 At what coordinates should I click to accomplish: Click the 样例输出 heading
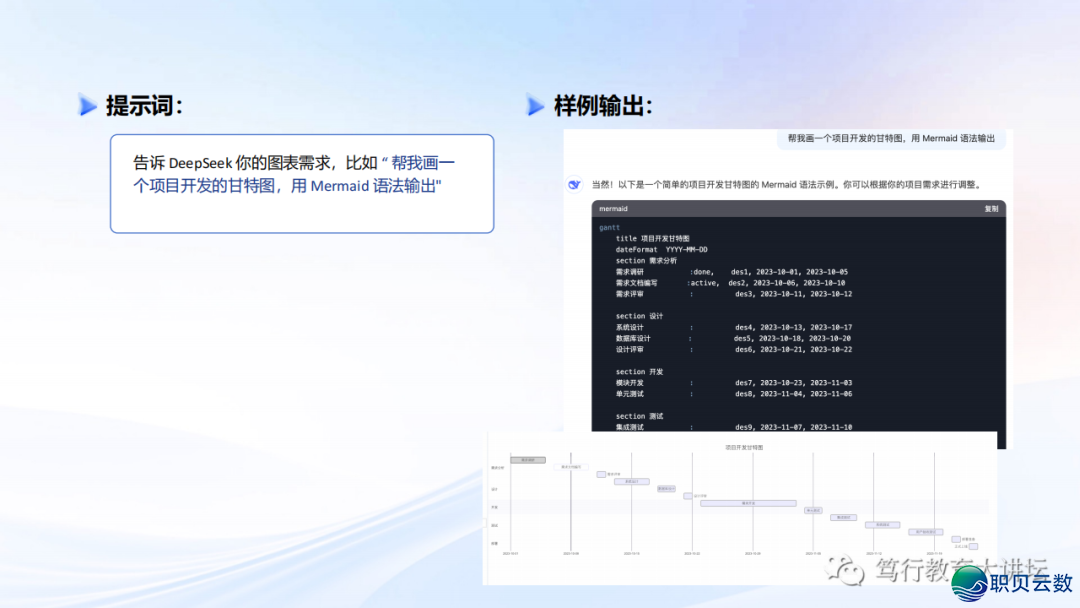602,105
